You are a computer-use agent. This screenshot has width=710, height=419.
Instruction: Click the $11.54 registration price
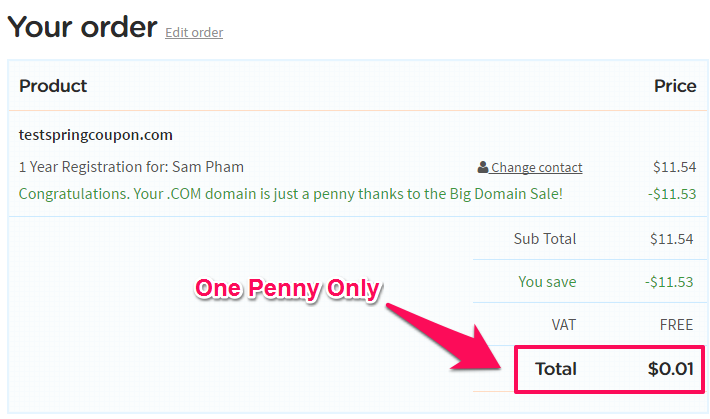tap(674, 167)
